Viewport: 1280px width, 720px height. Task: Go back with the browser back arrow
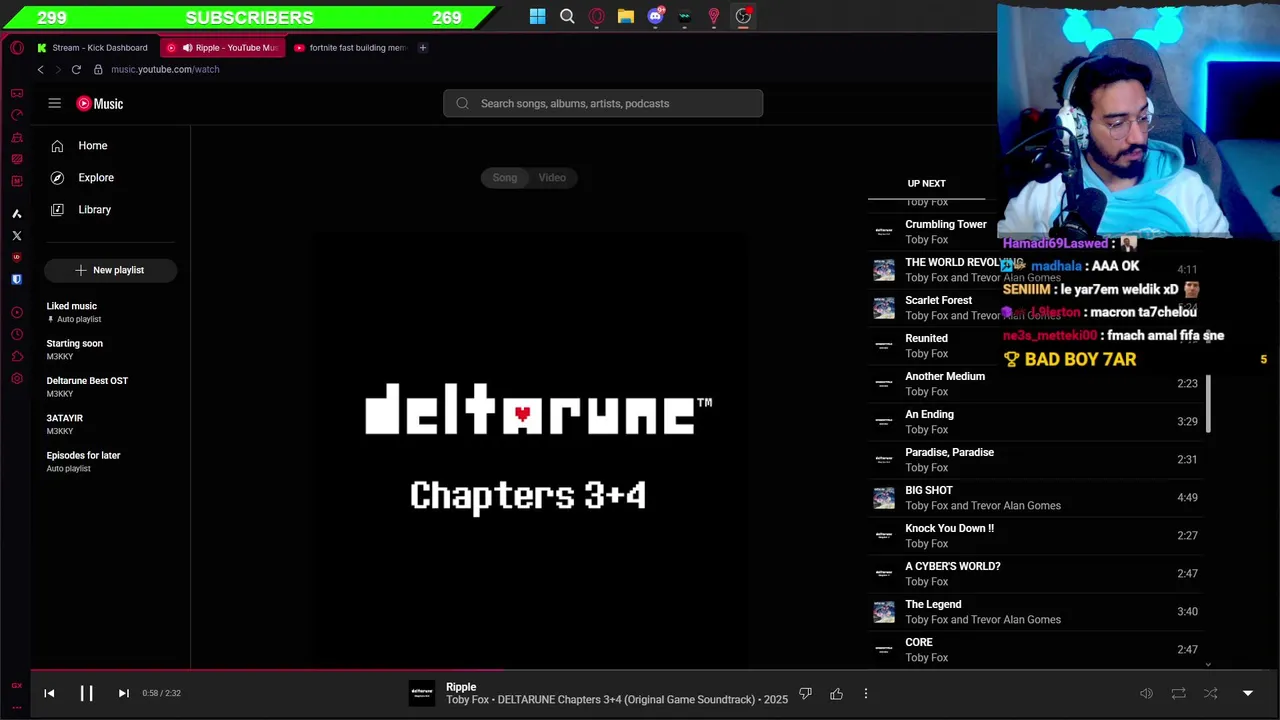pos(41,70)
